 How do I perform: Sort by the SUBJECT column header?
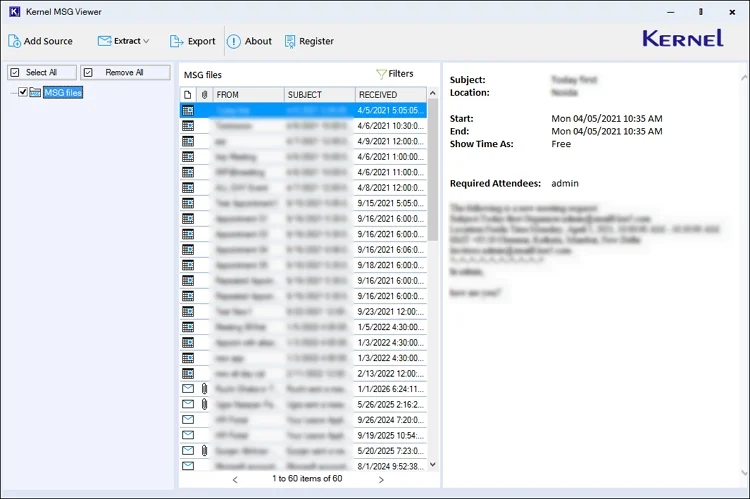coord(320,95)
